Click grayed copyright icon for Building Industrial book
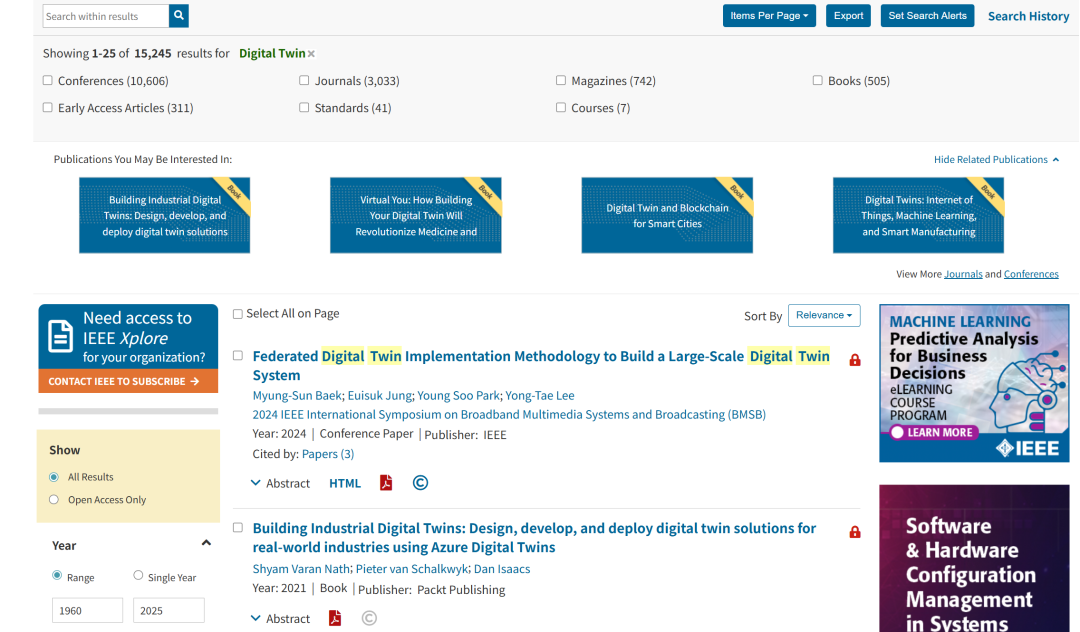 (369, 618)
